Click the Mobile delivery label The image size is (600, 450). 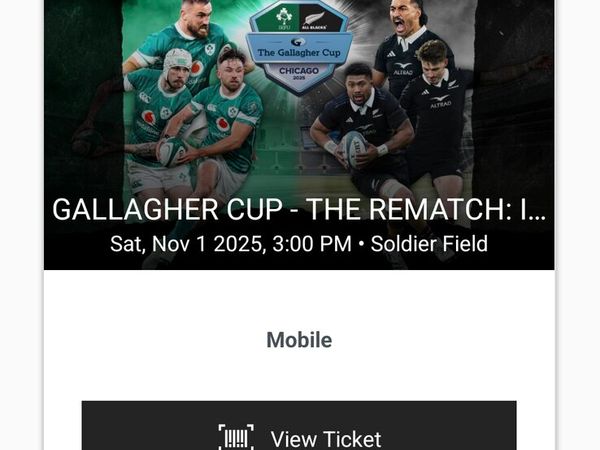coord(299,340)
